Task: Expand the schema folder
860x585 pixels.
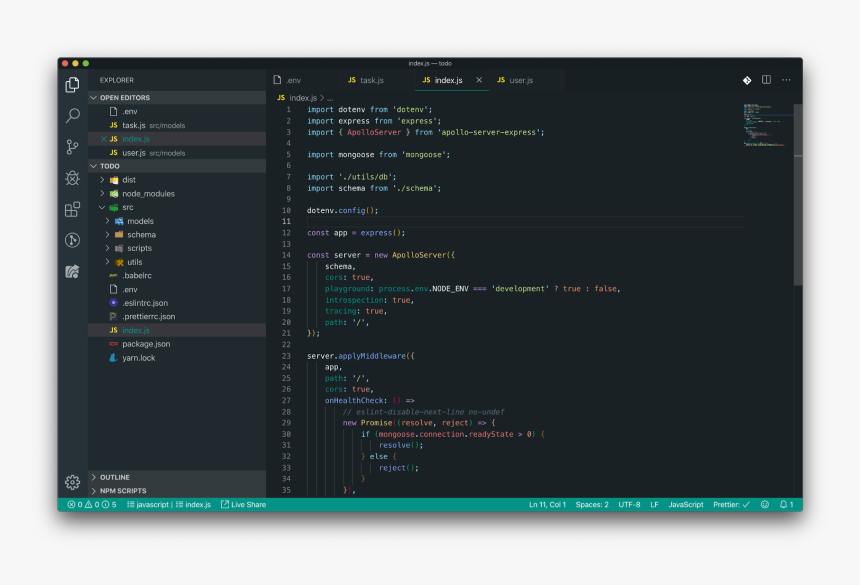Action: point(177,235)
